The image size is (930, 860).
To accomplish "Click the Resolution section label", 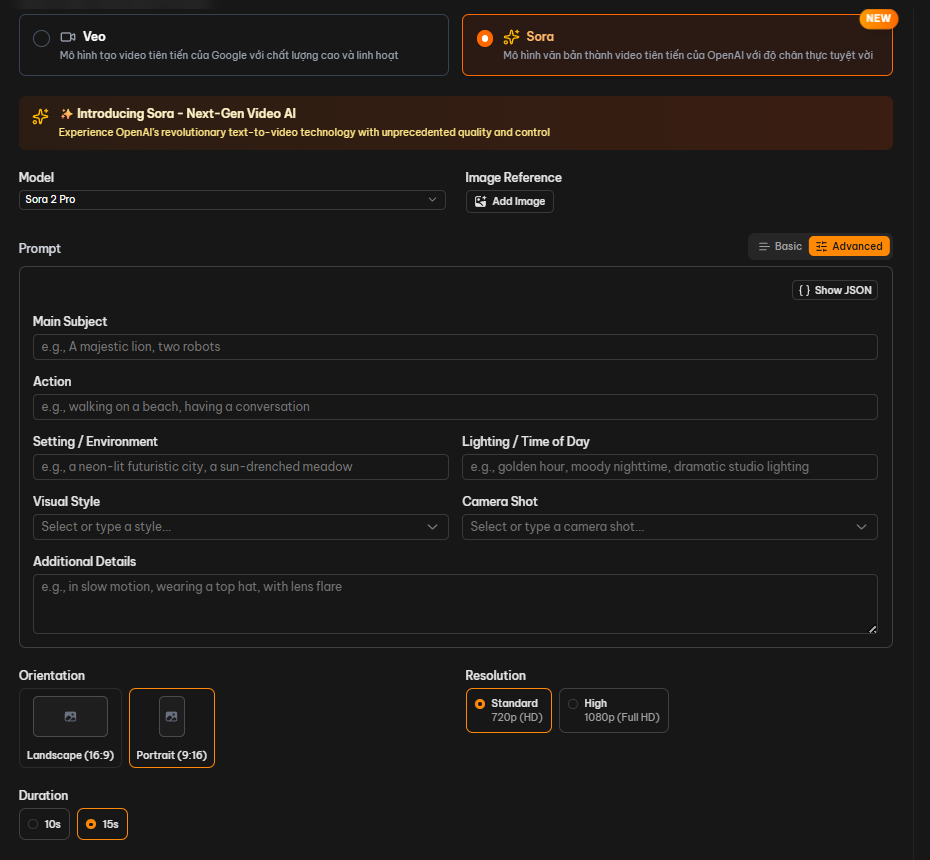I will click(x=495, y=676).
